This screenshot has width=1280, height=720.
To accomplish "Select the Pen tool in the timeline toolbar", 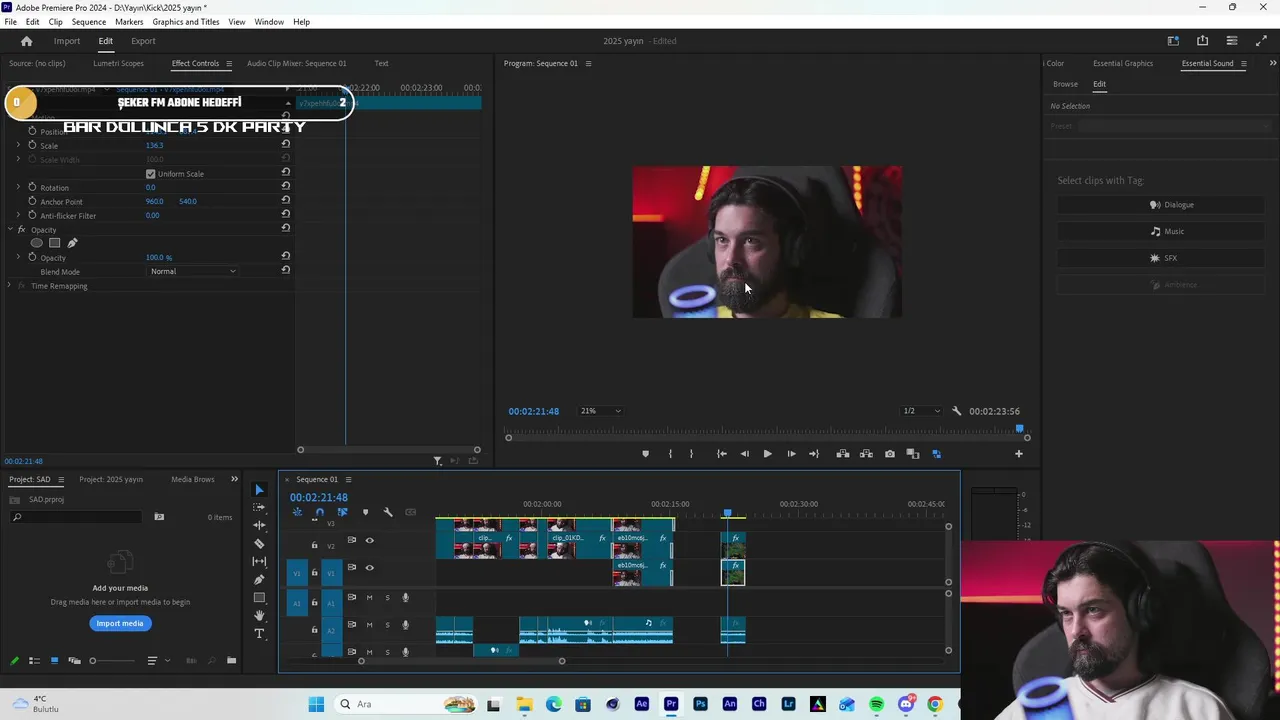I will point(259,579).
